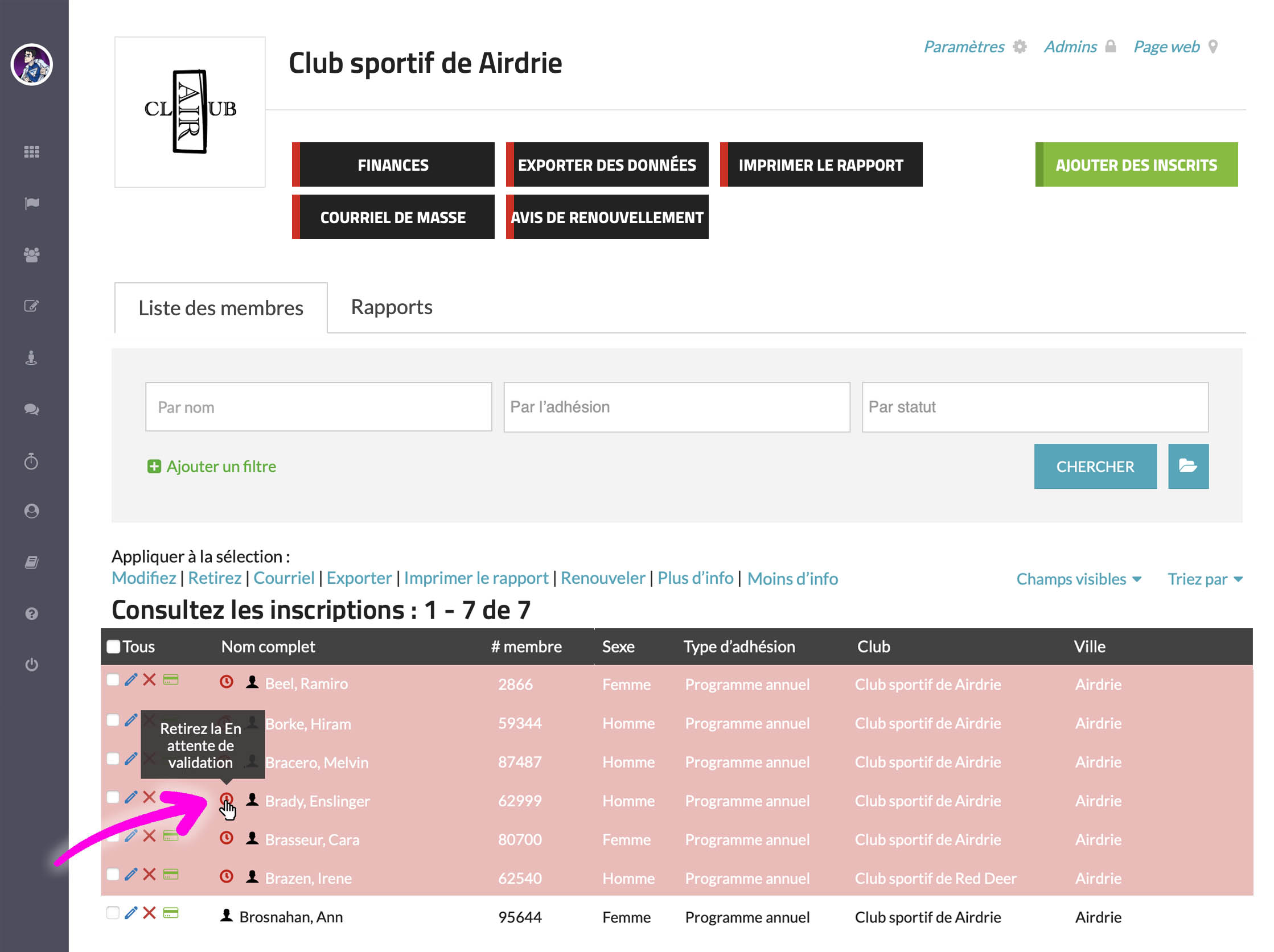This screenshot has height=952, width=1274.
Task: Switch to the Rapports tab
Action: click(x=392, y=307)
